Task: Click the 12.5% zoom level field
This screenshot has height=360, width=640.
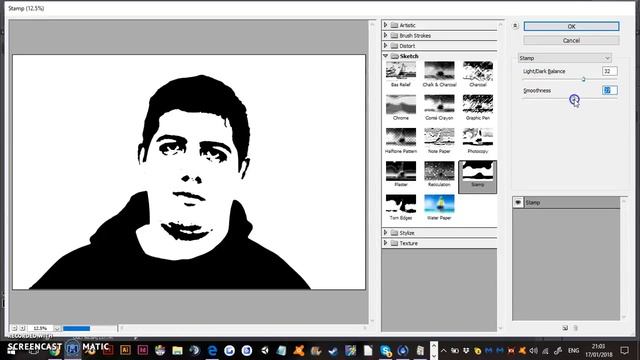Action: pos(40,328)
